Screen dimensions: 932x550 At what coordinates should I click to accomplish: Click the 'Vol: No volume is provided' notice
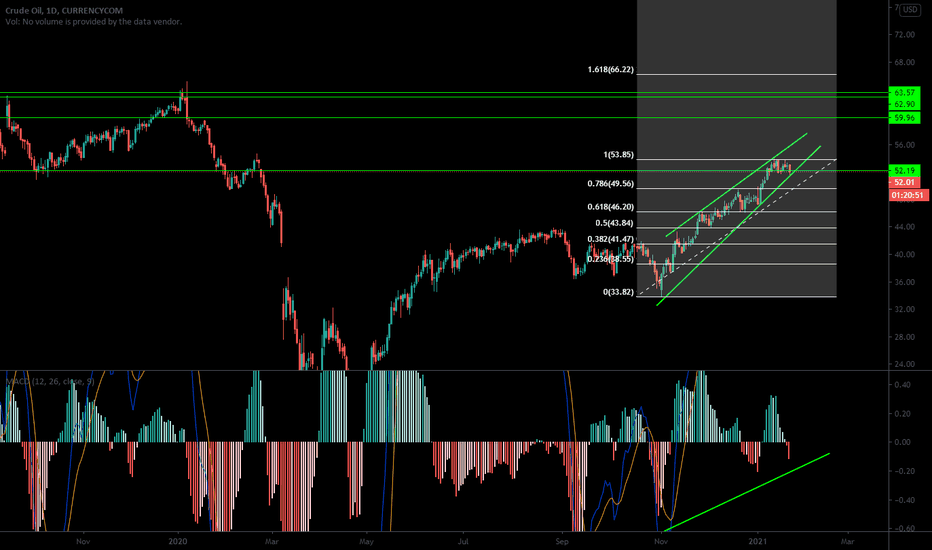tap(93, 21)
